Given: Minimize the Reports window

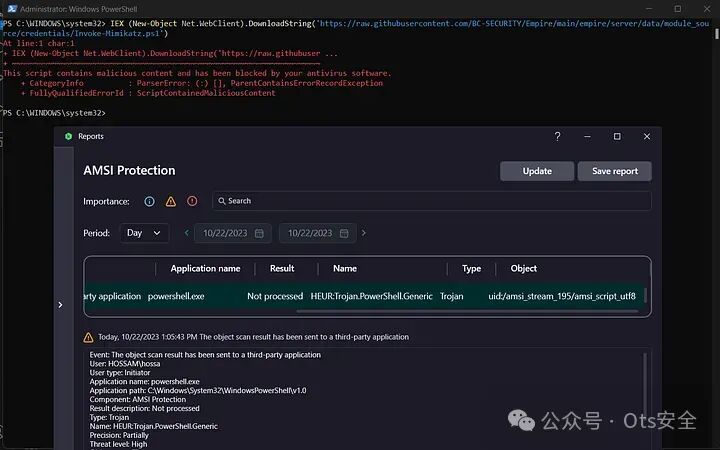Looking at the screenshot, I should [x=587, y=136].
